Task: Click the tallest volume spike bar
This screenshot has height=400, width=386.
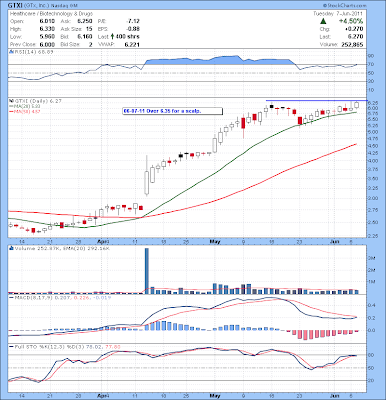Action: [147, 271]
